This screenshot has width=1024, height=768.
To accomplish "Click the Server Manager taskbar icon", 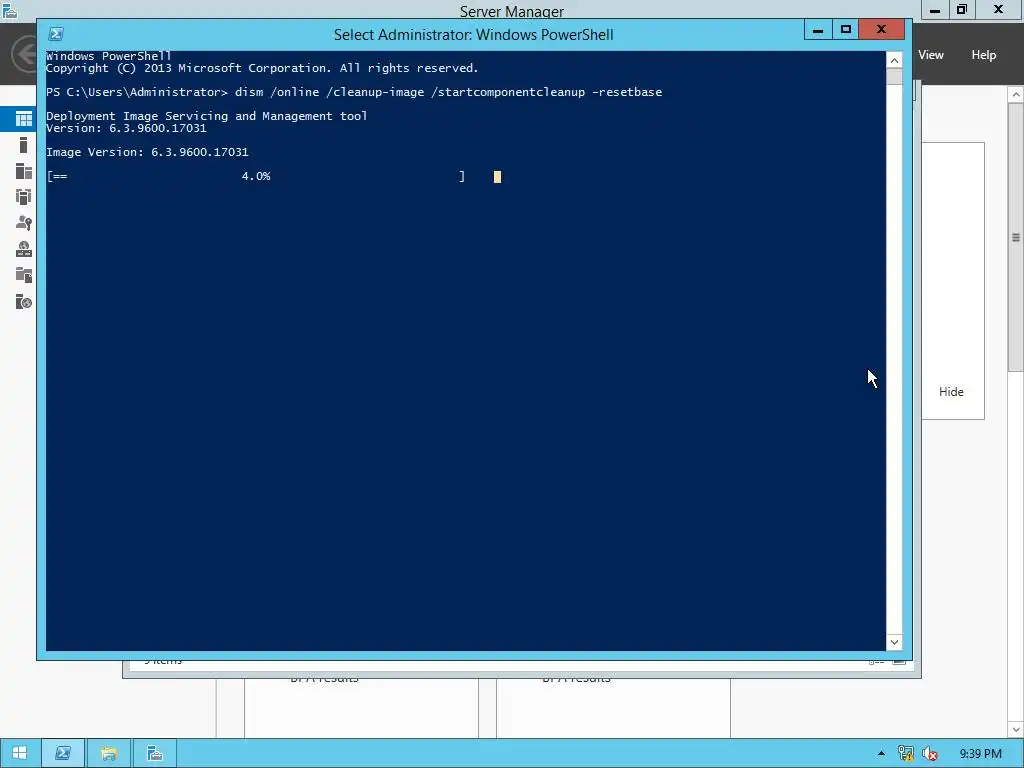I will tap(155, 753).
